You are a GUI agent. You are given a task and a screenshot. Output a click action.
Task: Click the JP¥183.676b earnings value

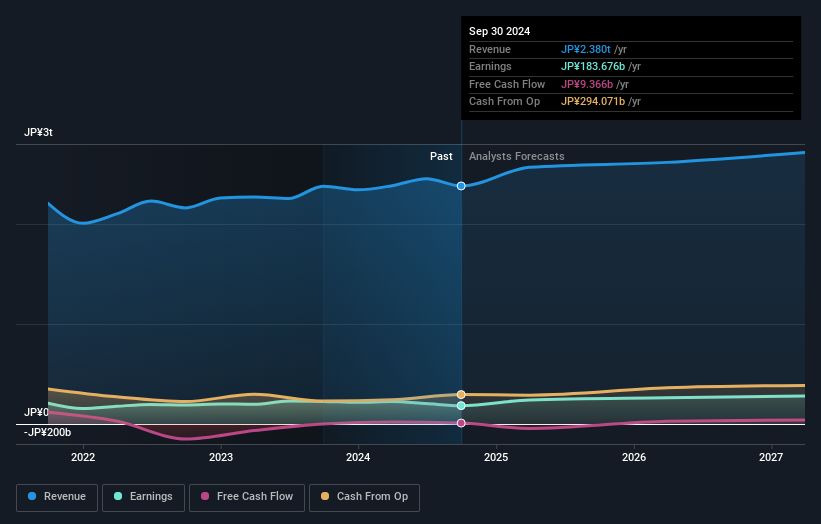pos(593,66)
